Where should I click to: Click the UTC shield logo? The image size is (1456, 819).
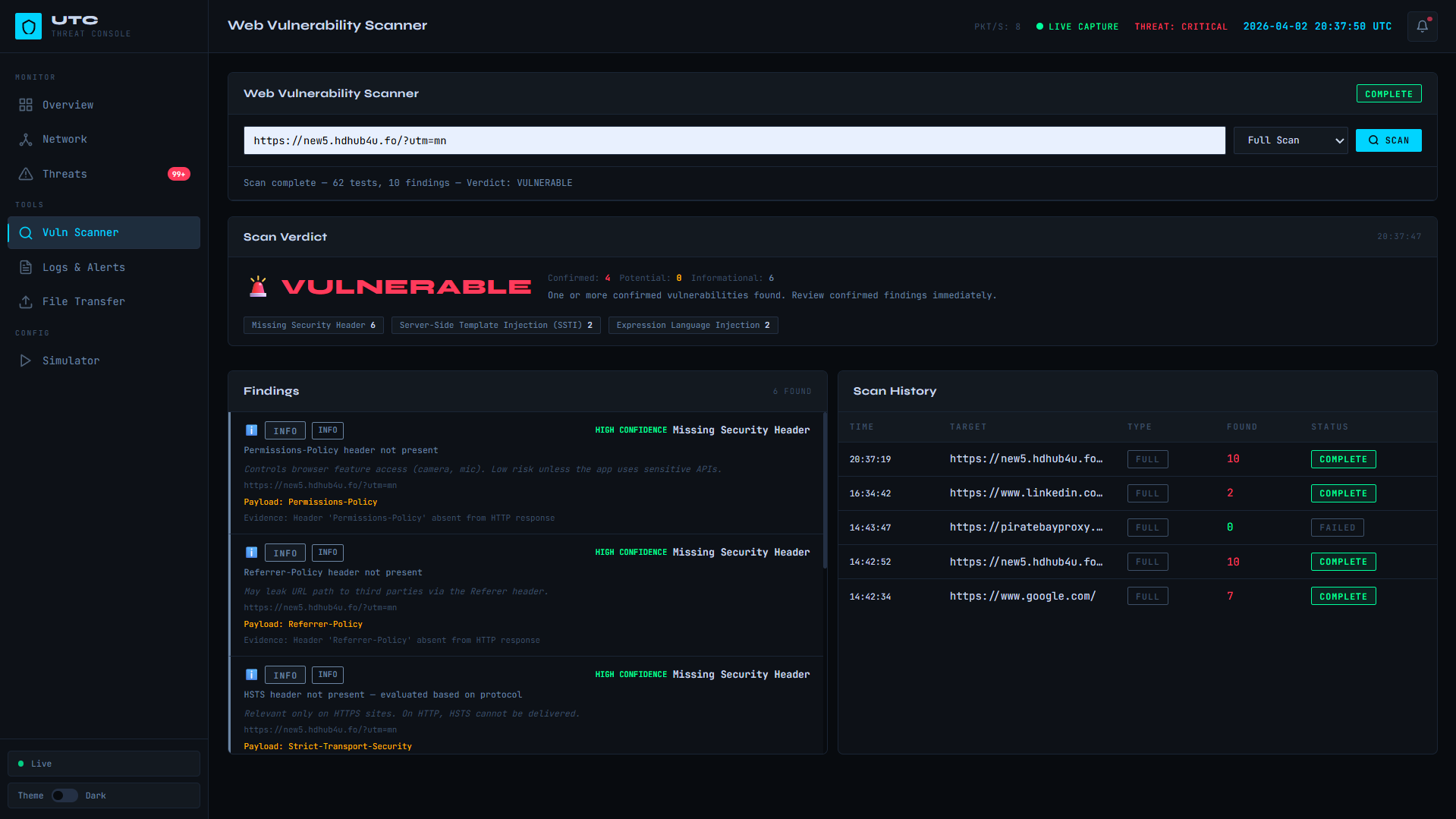click(x=28, y=26)
